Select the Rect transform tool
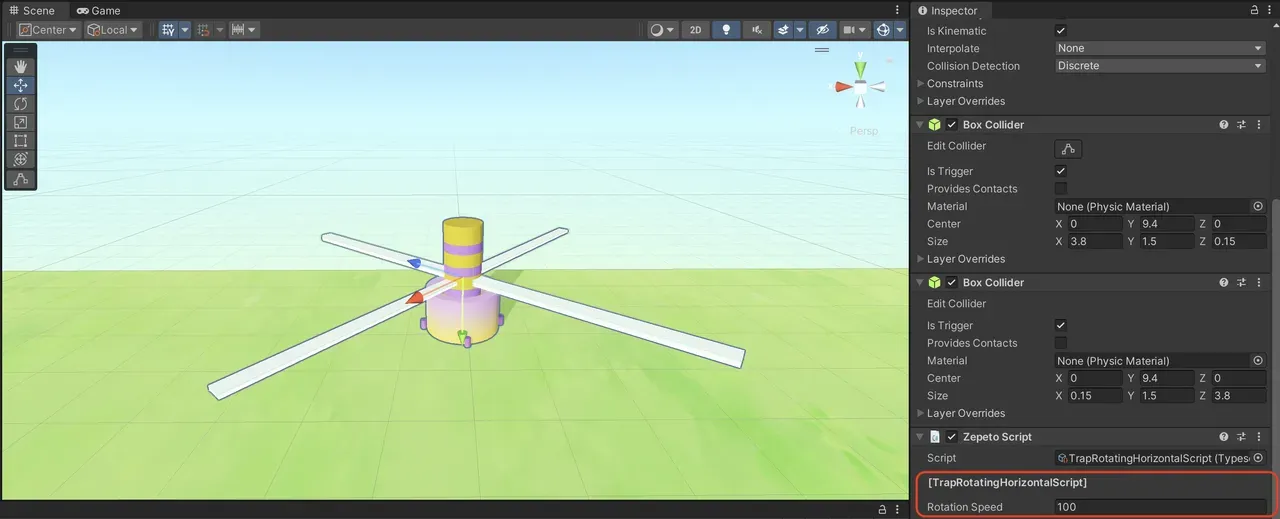Screen dimensions: 1280x519 pyautogui.click(x=20, y=141)
